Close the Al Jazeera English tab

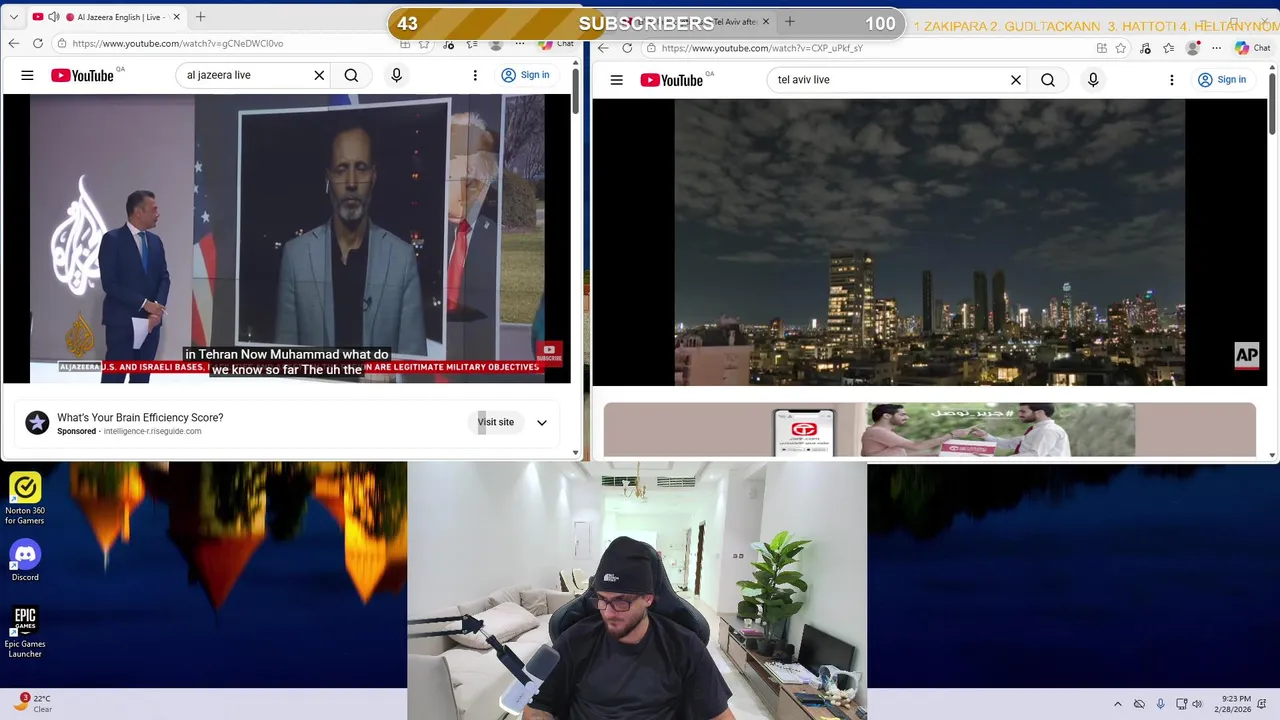coord(176,17)
